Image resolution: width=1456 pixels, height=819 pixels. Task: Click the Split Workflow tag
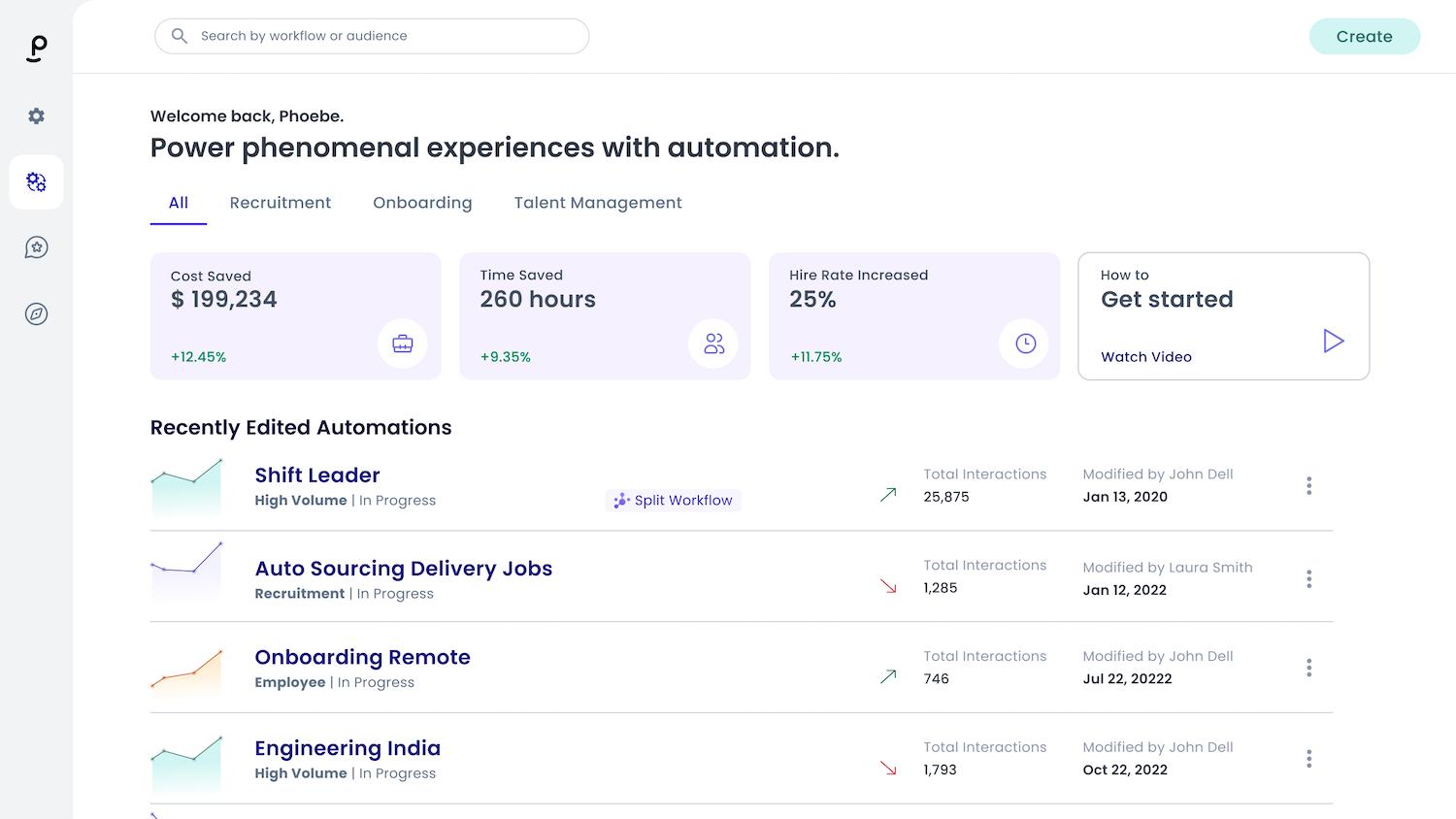tap(673, 501)
